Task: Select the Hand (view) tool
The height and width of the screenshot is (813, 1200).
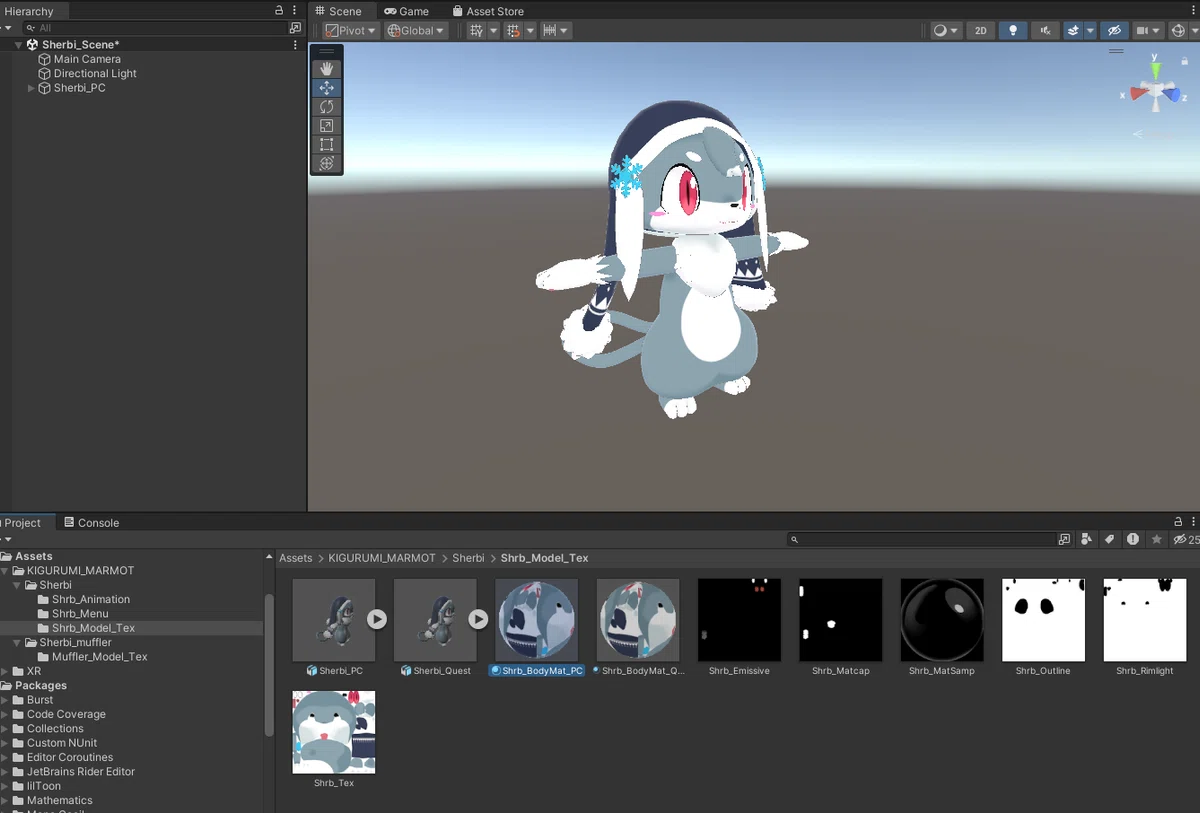Action: click(x=326, y=69)
